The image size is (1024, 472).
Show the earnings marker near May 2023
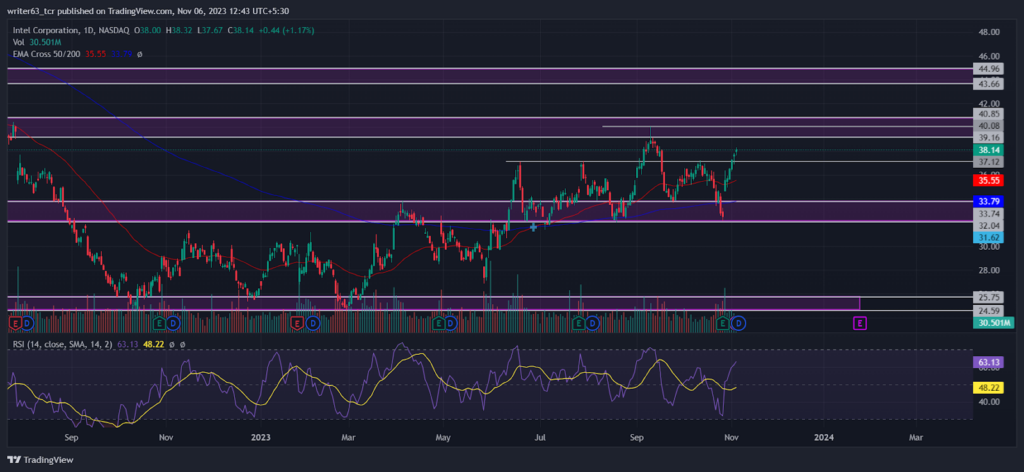point(439,323)
